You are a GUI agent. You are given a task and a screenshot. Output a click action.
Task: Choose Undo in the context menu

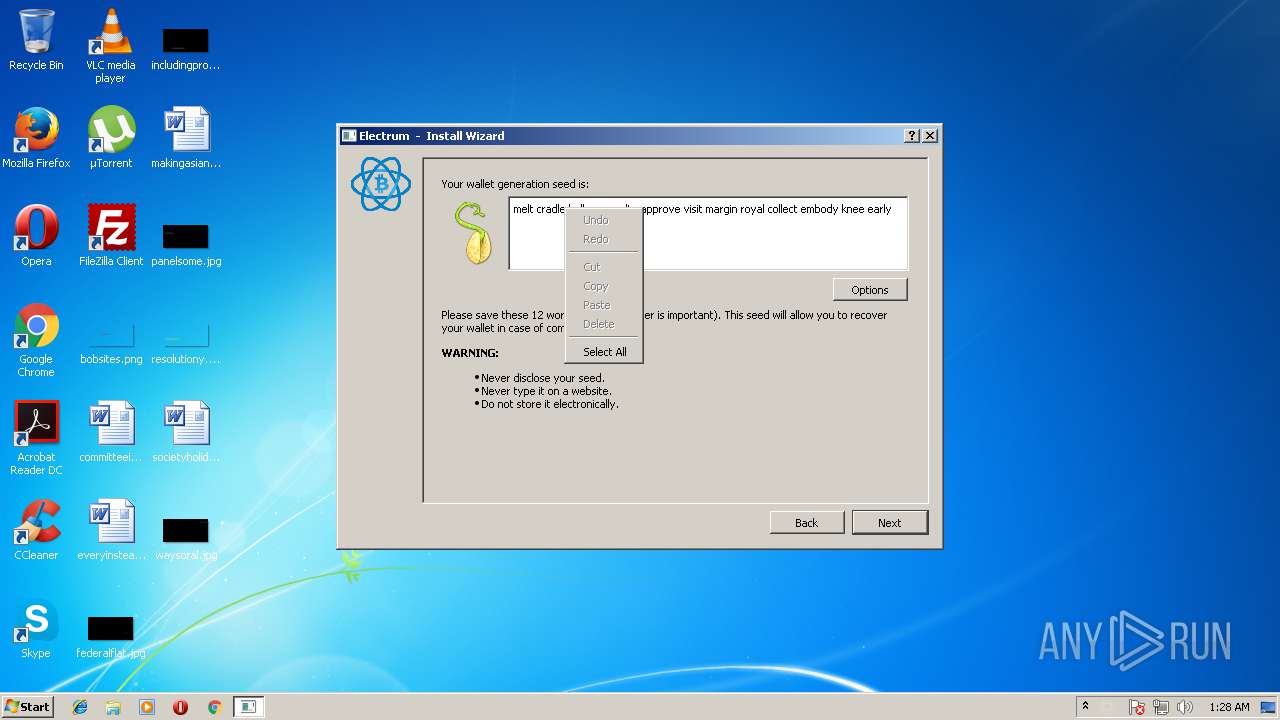[x=604, y=220]
